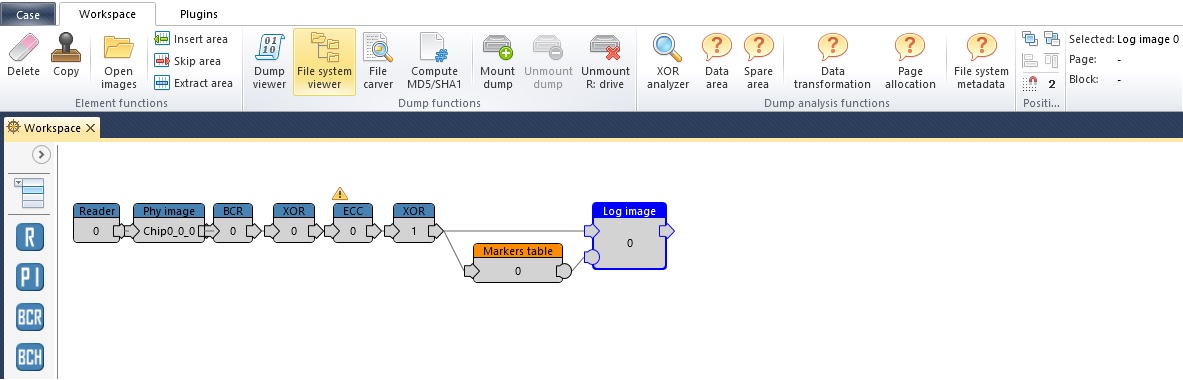The image size is (1183, 380).
Task: Toggle the snap position magnet icon
Action: pos(1030,84)
